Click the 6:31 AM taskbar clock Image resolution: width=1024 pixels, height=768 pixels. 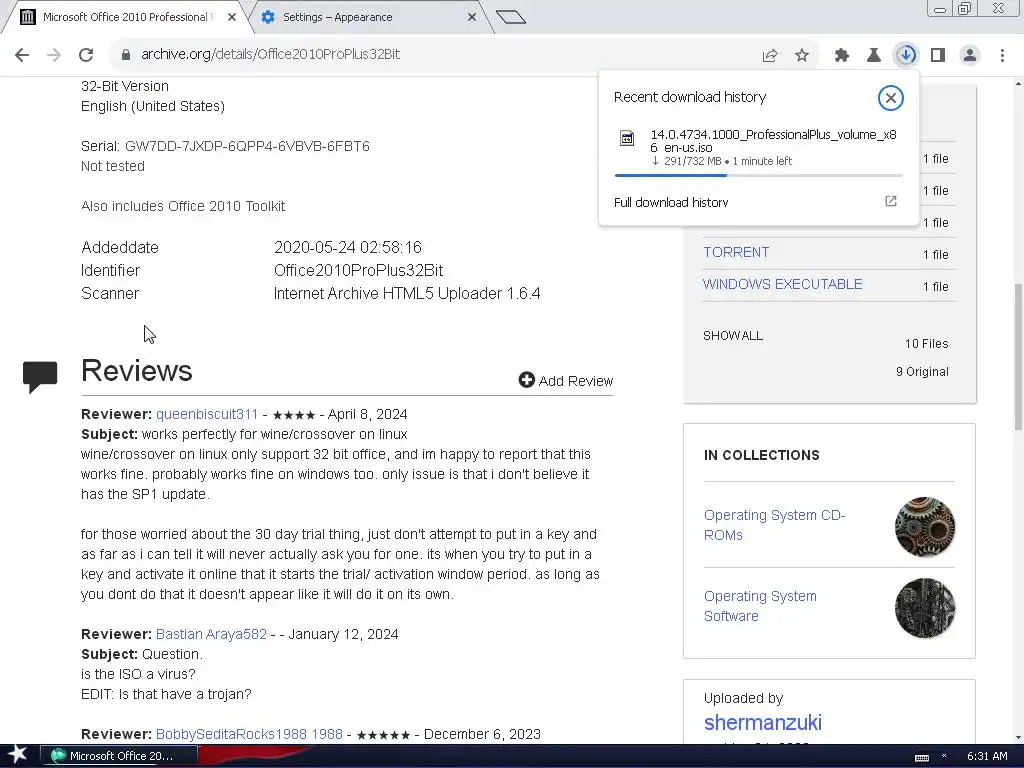(987, 756)
